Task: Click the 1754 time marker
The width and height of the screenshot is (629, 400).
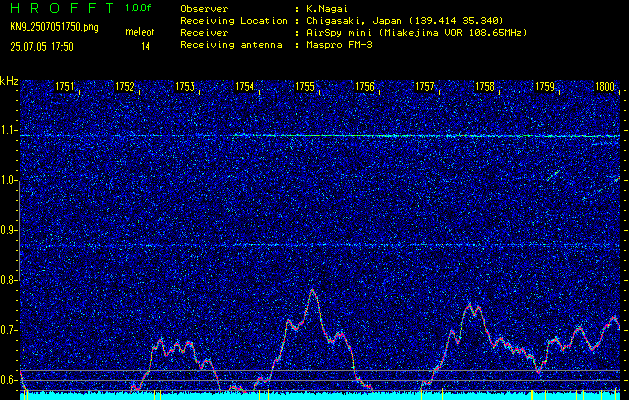Action: point(245,86)
